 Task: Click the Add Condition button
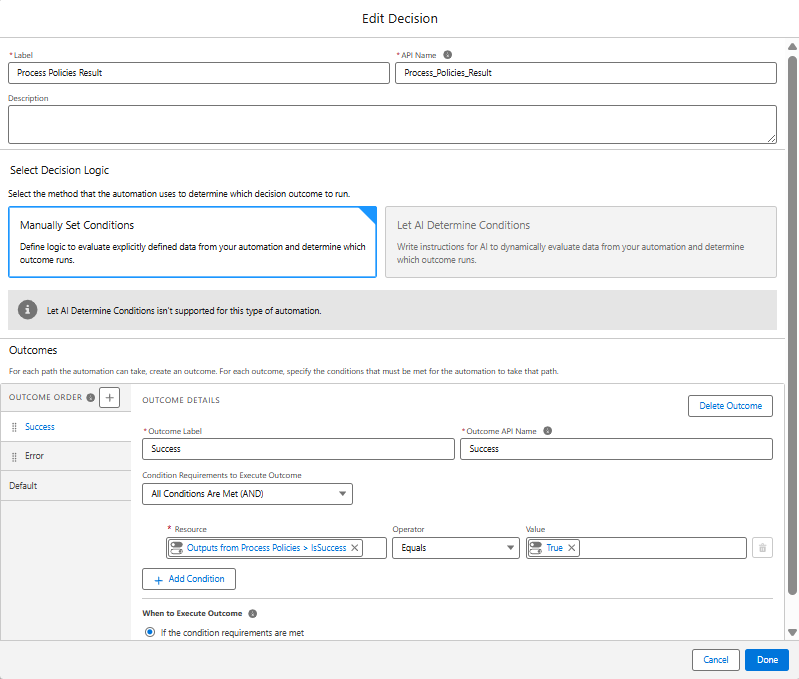[189, 579]
